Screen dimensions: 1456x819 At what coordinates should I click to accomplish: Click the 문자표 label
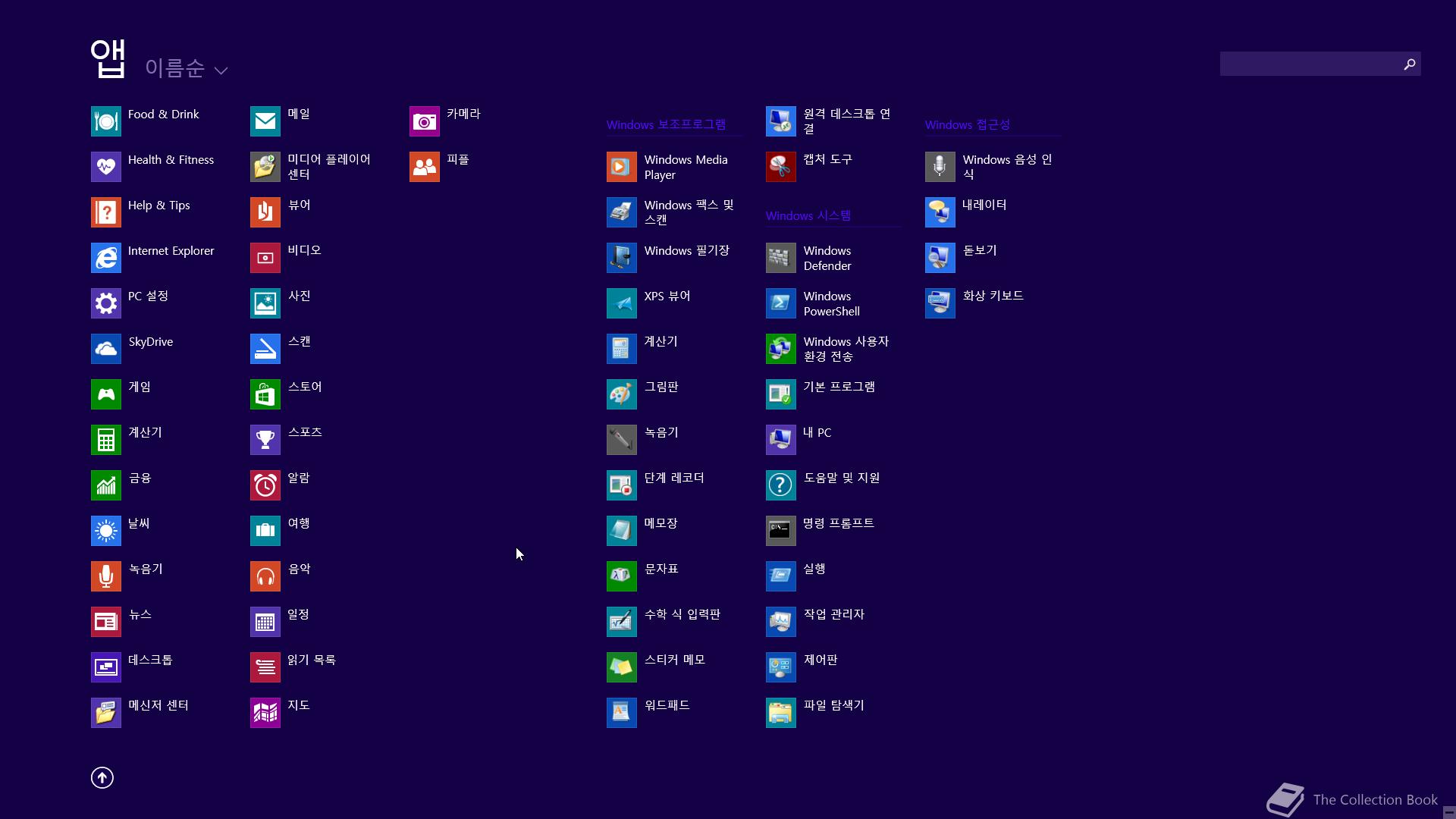coord(661,569)
